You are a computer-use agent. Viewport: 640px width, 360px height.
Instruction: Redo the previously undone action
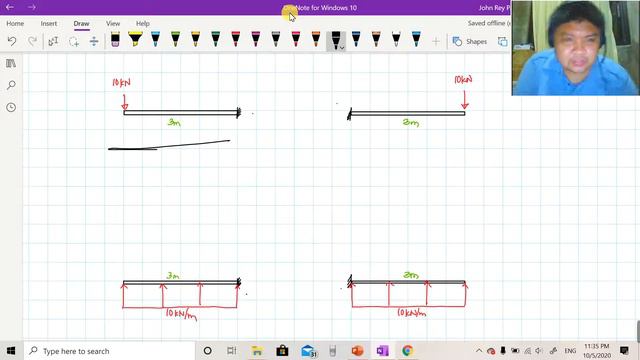32,41
